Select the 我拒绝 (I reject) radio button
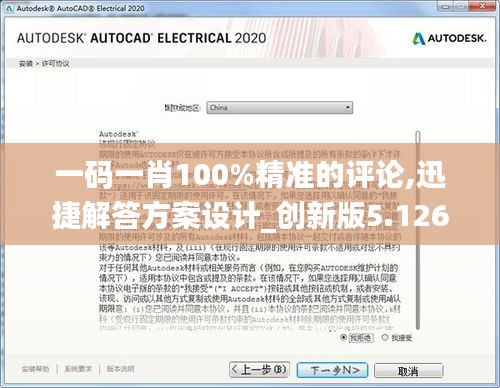This screenshot has height=388, width=500. [343, 338]
